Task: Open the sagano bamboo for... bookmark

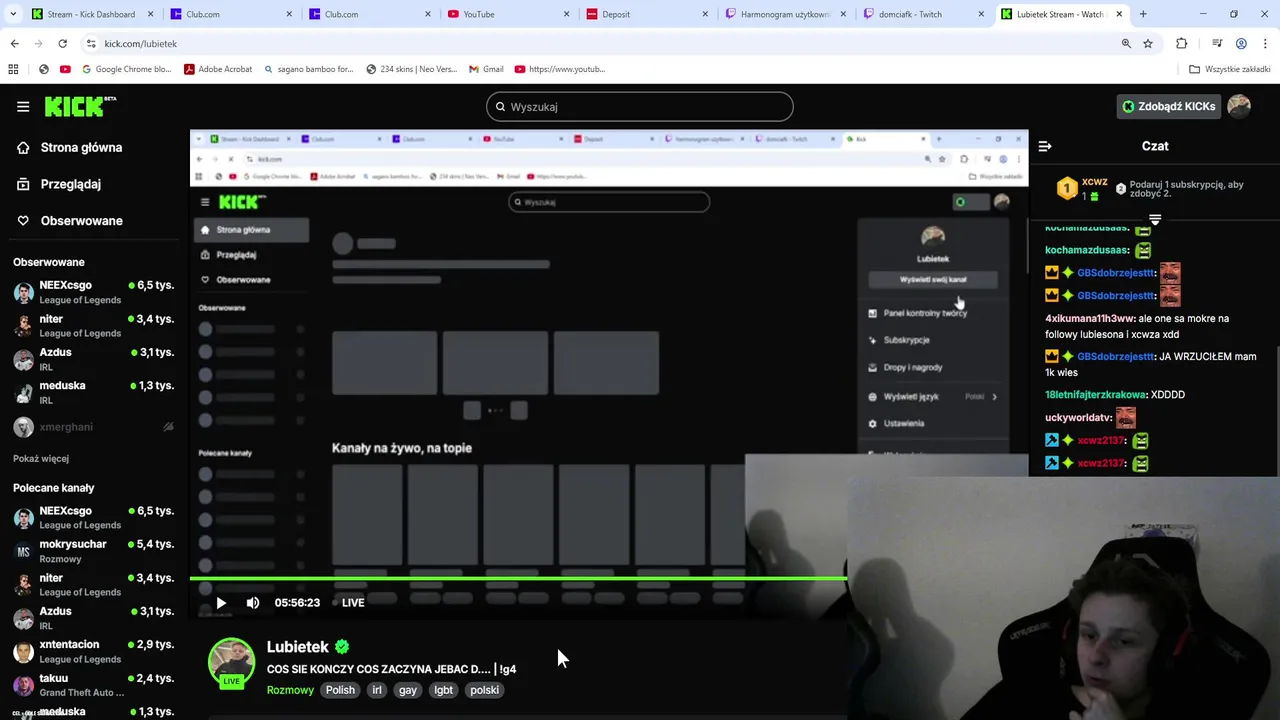Action: 309,69
